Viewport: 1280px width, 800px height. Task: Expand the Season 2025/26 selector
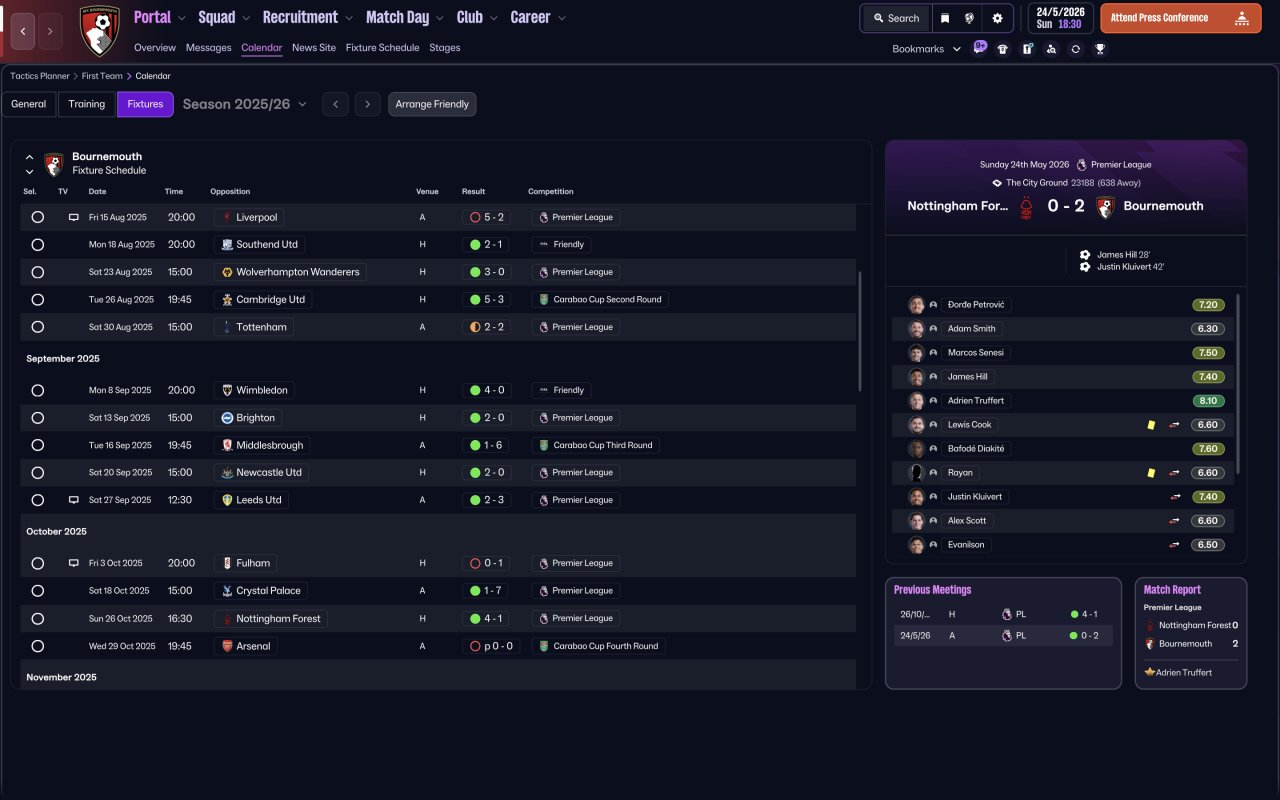coord(245,104)
